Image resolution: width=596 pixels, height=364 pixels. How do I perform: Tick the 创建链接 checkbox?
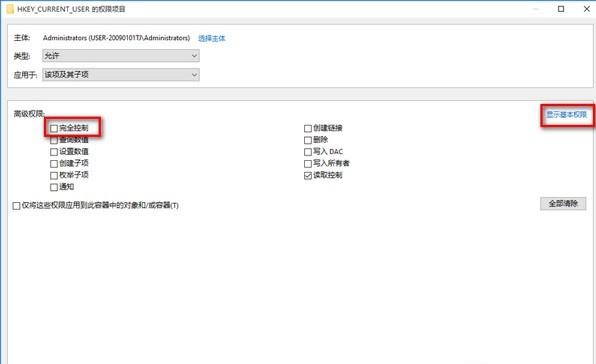coord(308,128)
